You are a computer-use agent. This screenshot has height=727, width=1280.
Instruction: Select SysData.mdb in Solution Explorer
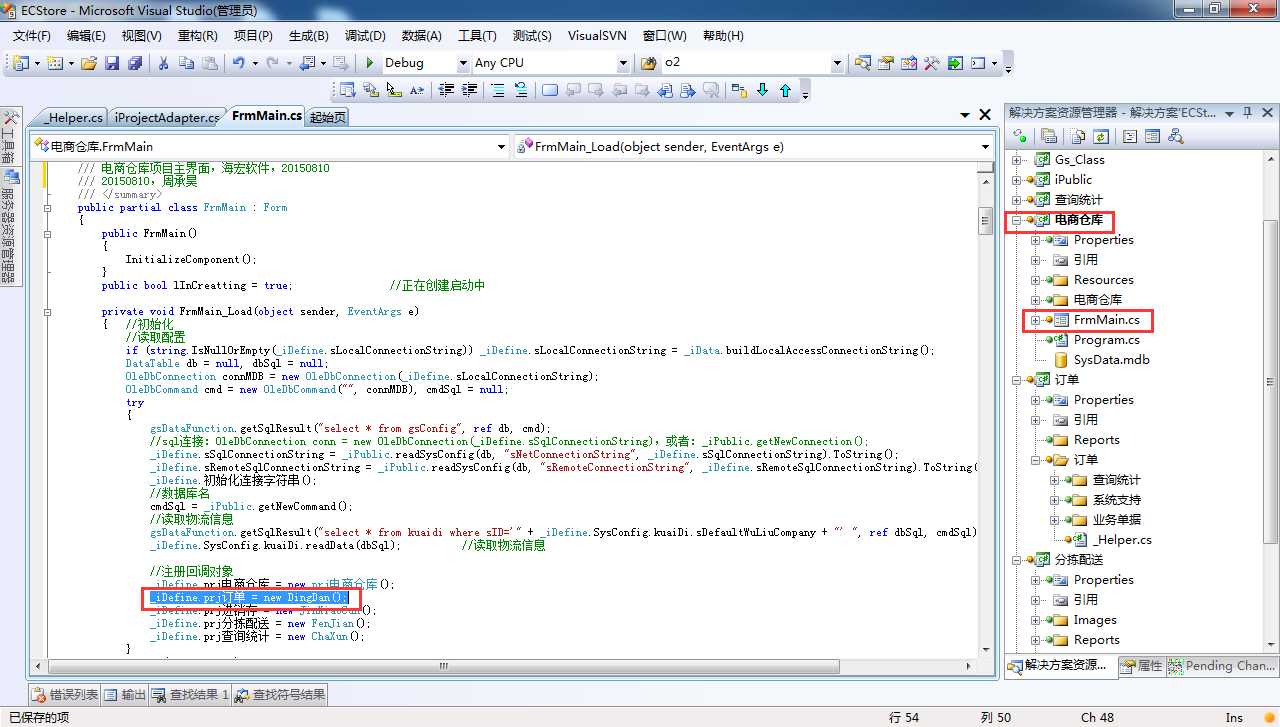click(x=1111, y=360)
